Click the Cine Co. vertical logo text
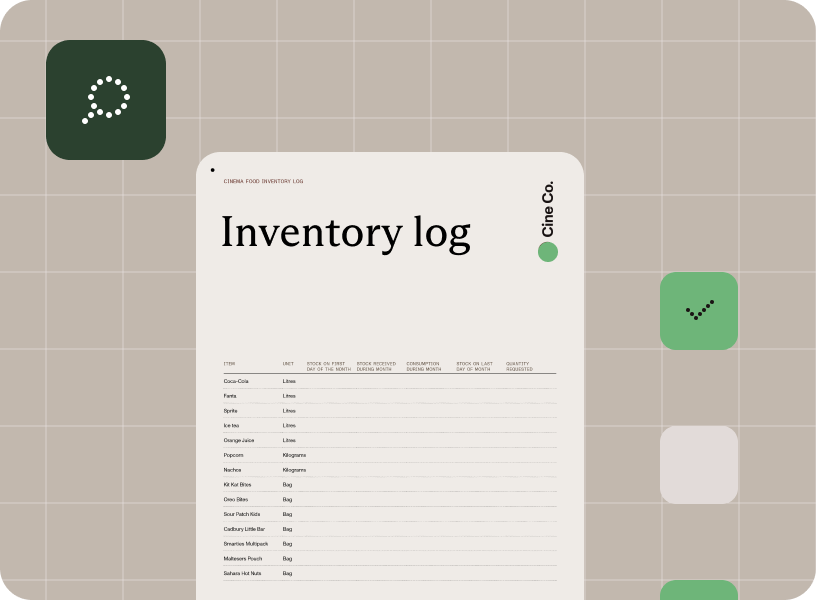 (x=547, y=209)
